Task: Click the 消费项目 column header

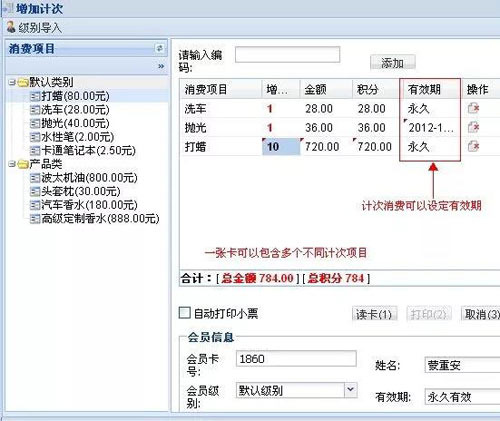Action: pos(220,89)
